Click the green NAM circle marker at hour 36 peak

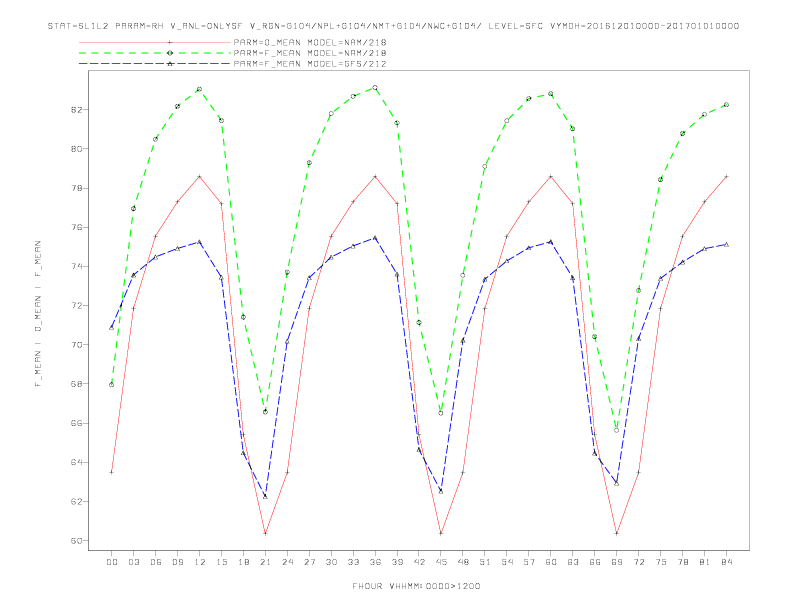coord(375,88)
